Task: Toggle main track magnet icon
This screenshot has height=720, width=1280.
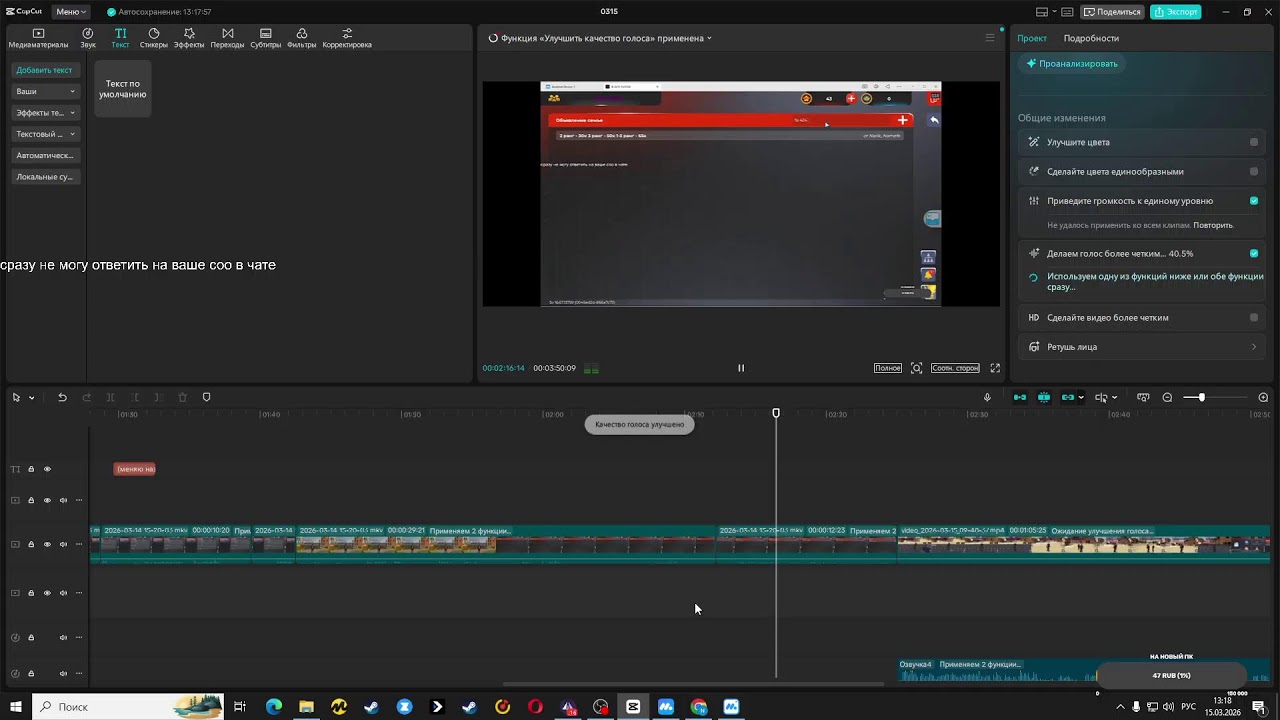Action: [1020, 397]
